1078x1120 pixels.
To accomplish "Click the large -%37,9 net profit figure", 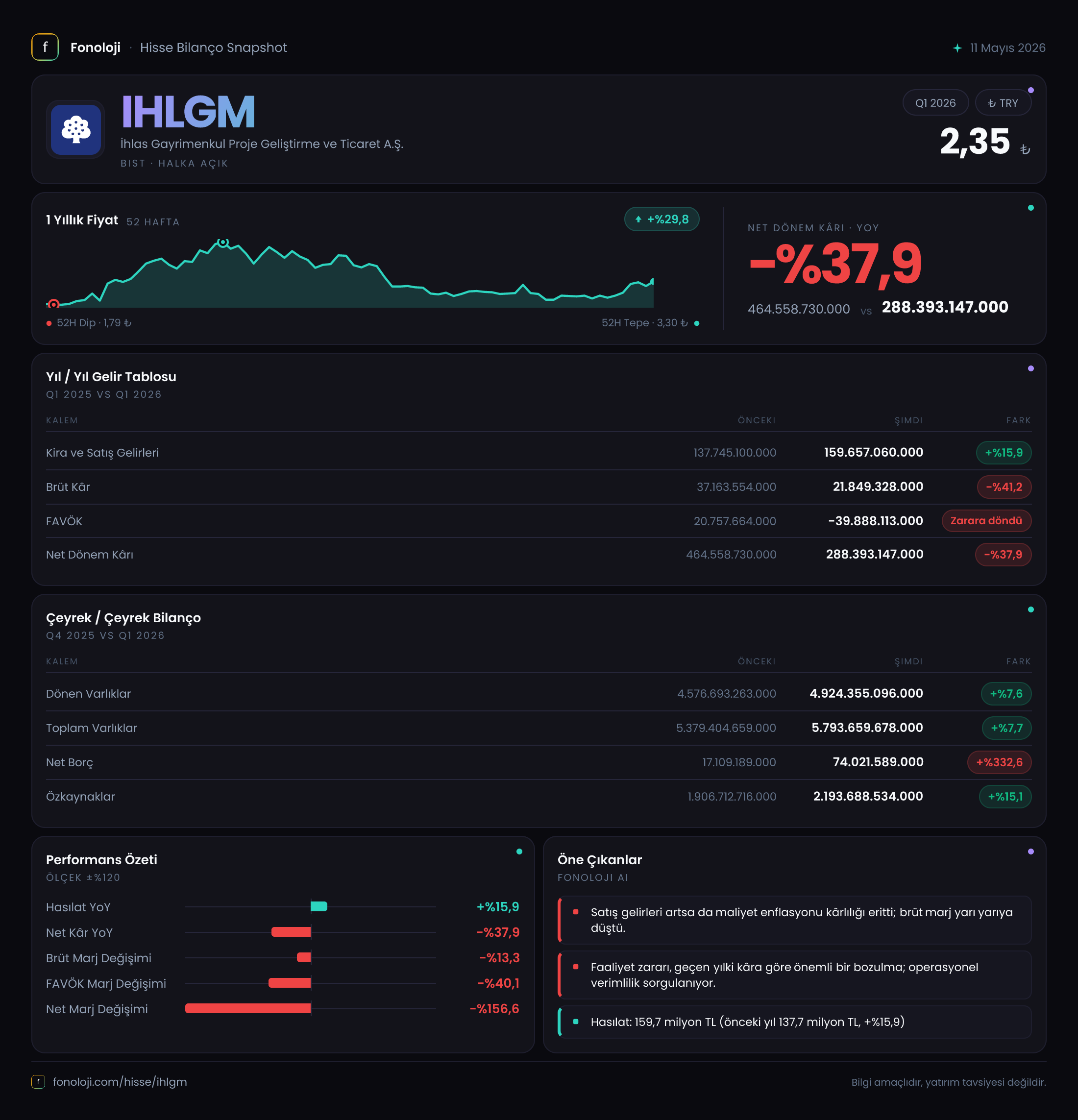I will (x=835, y=264).
